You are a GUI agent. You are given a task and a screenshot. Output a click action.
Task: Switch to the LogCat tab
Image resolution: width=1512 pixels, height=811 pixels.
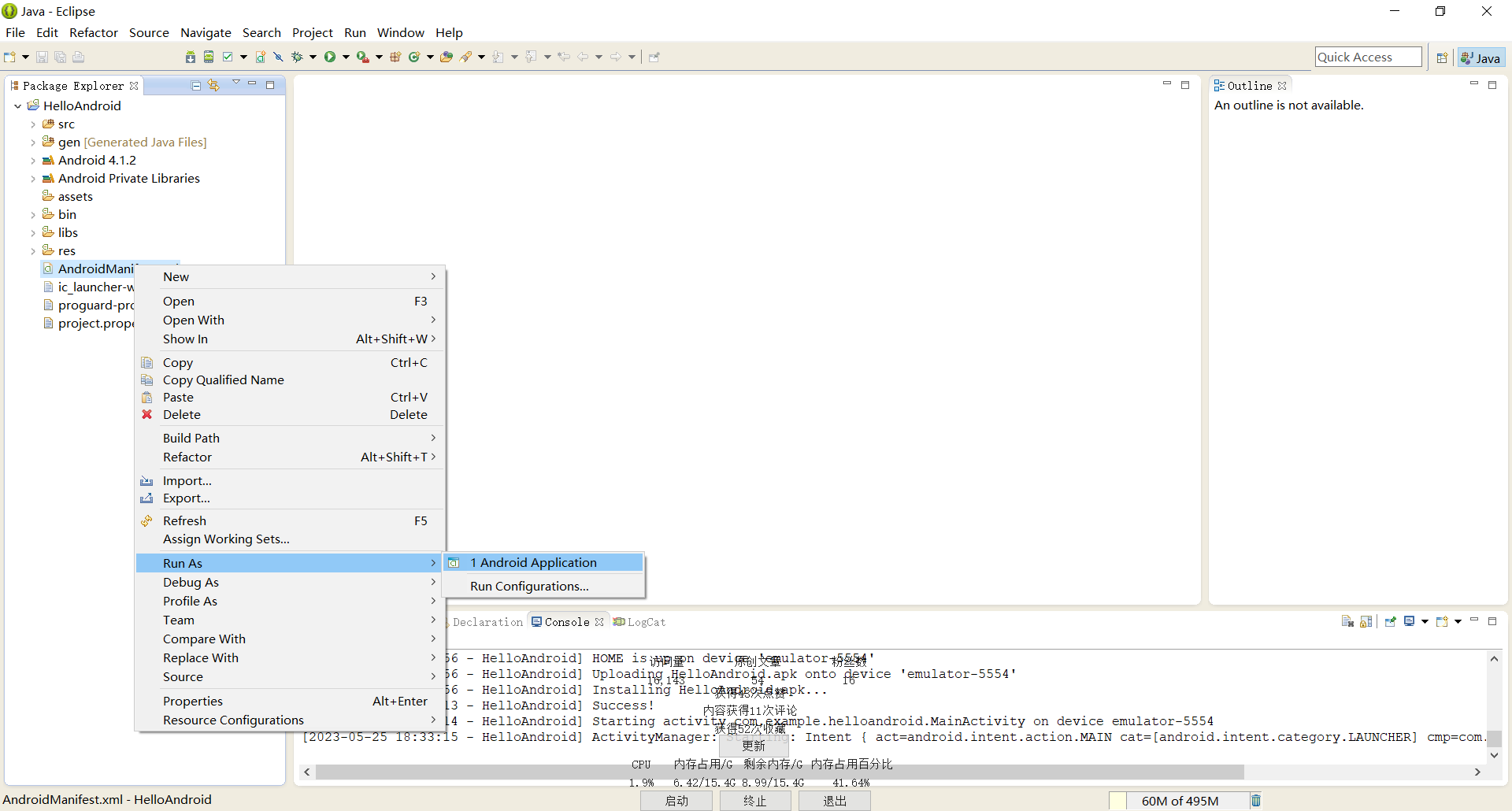(639, 622)
